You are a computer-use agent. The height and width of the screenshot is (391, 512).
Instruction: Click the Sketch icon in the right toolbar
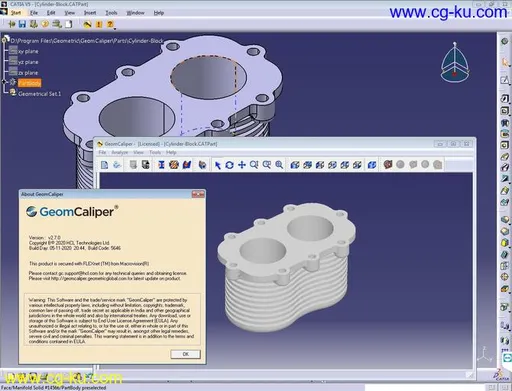505,80
